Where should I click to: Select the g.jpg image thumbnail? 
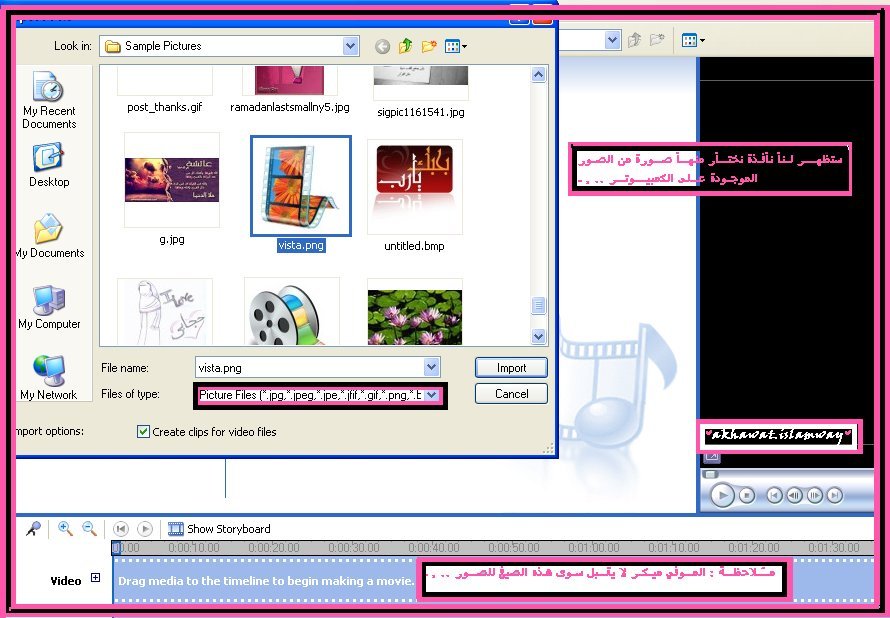[172, 180]
